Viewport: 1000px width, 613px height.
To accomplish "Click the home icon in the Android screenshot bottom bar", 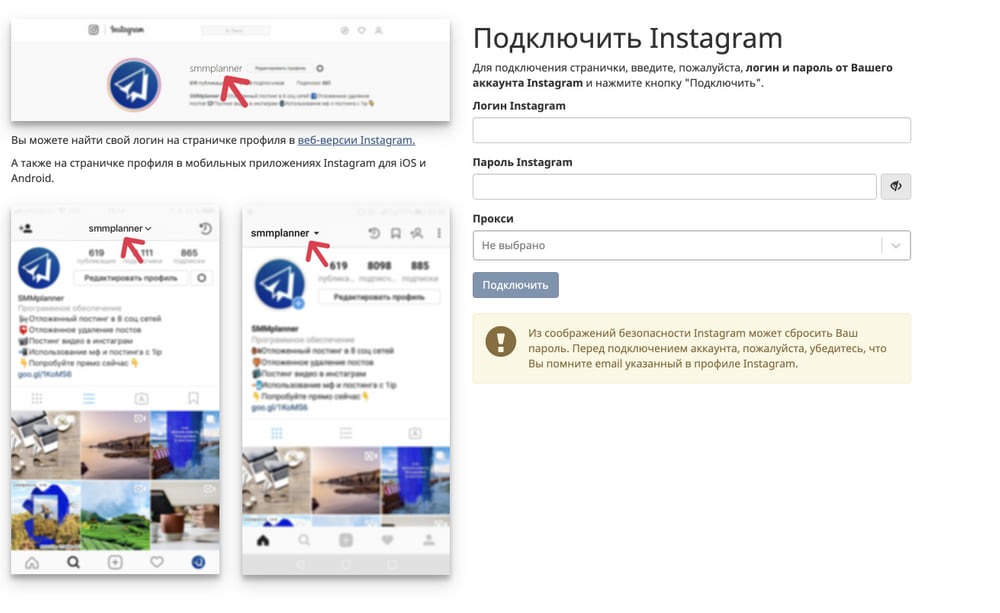I will (x=263, y=540).
